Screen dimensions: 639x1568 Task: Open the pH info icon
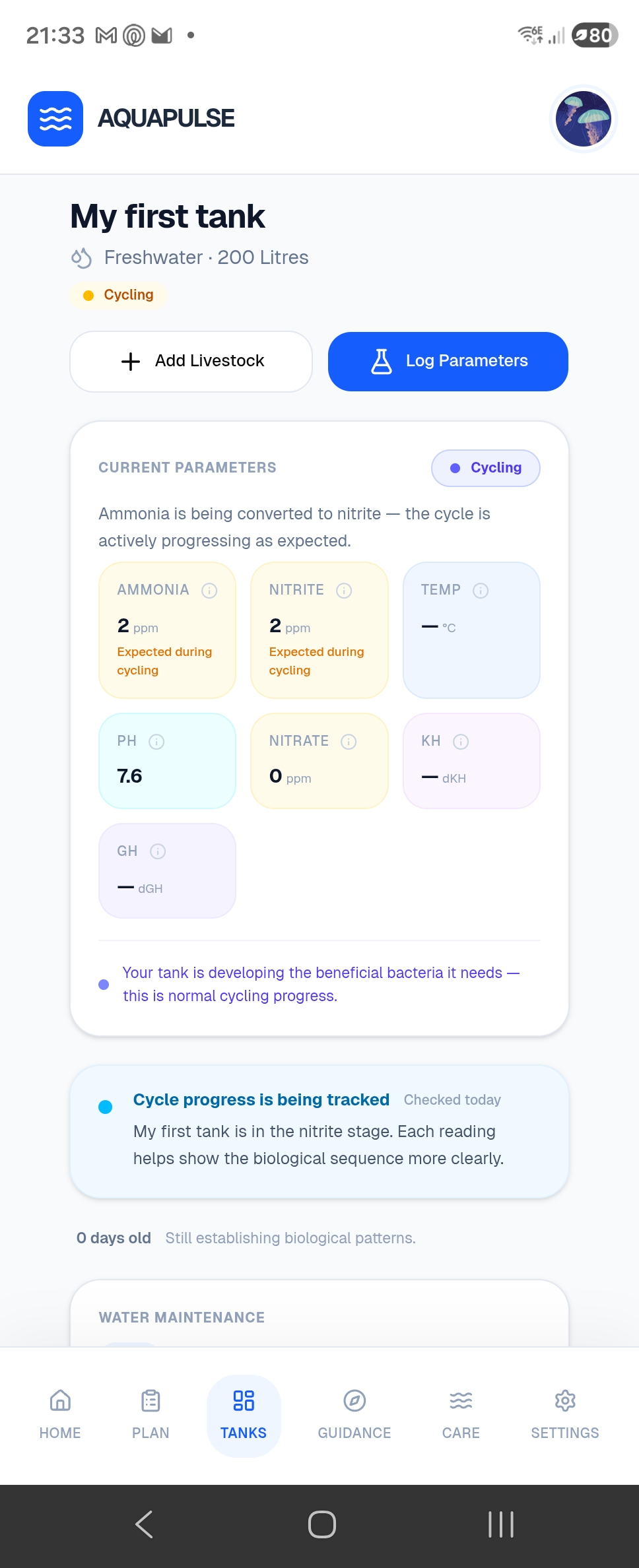pos(156,742)
